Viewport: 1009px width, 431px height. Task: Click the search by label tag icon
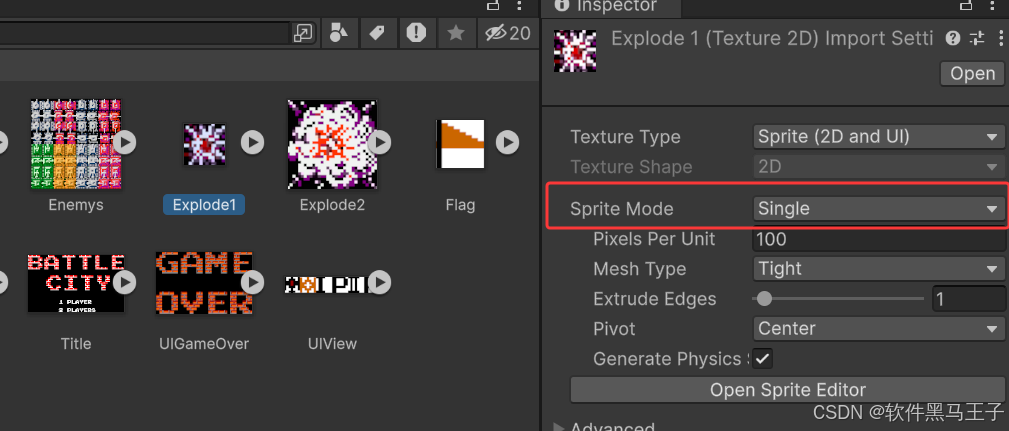click(377, 32)
